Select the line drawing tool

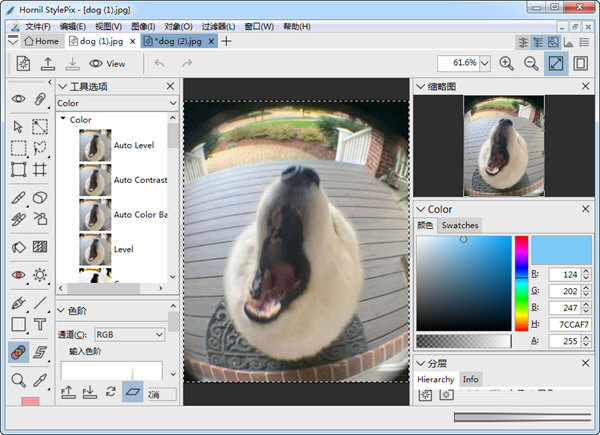point(40,303)
